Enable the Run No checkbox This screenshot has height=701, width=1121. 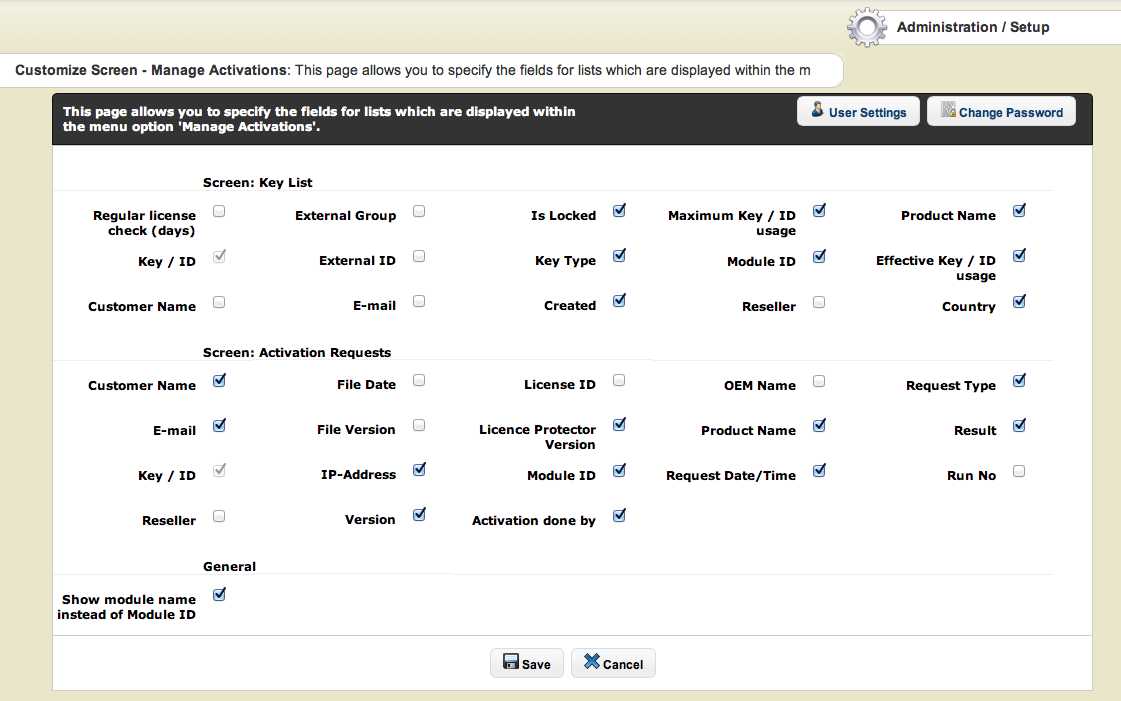point(1019,471)
